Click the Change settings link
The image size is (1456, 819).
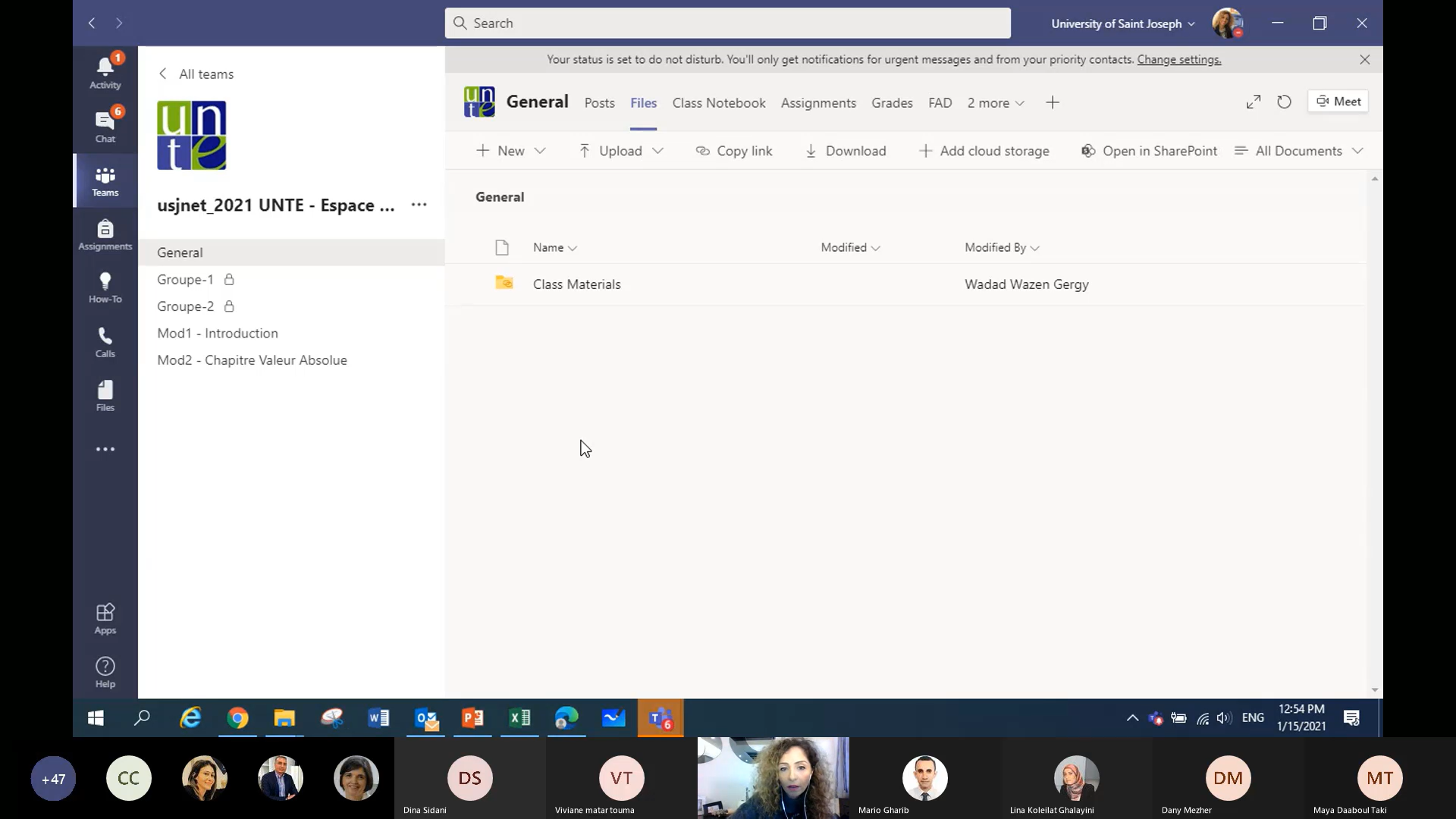pos(1179,59)
